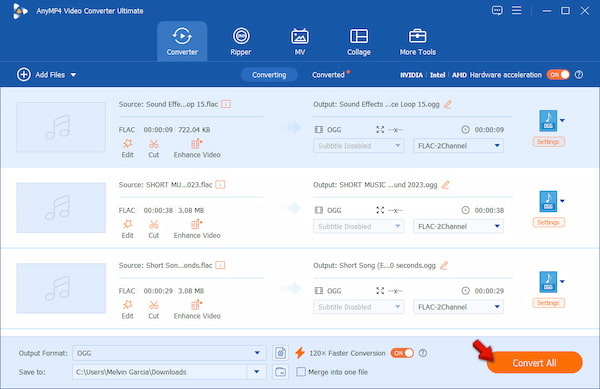Expand the Add Files dropdown arrow
The image size is (600, 389).
(73, 75)
